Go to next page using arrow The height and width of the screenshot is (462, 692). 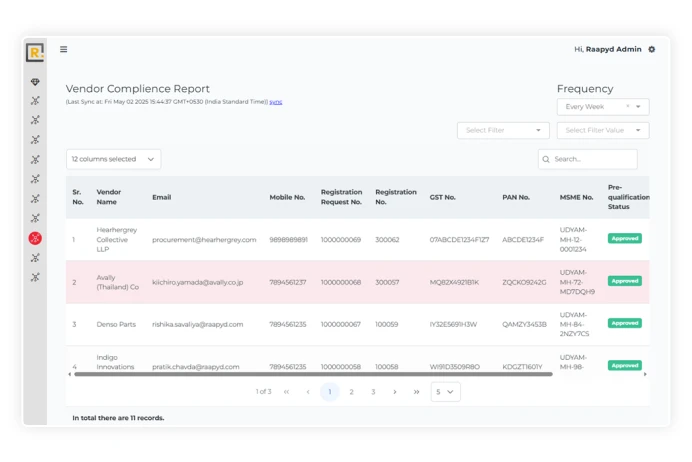pyautogui.click(x=395, y=392)
